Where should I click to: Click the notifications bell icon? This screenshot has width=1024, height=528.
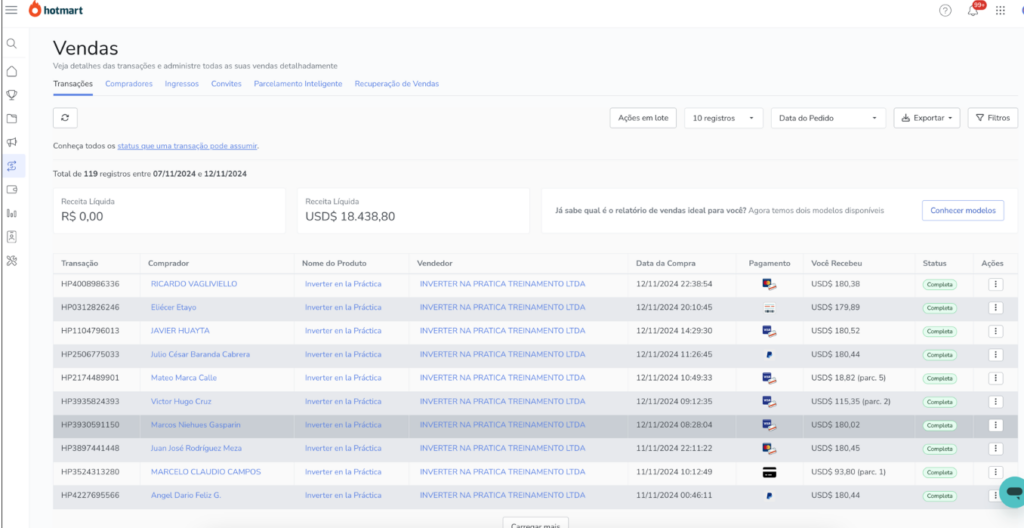[x=973, y=10]
